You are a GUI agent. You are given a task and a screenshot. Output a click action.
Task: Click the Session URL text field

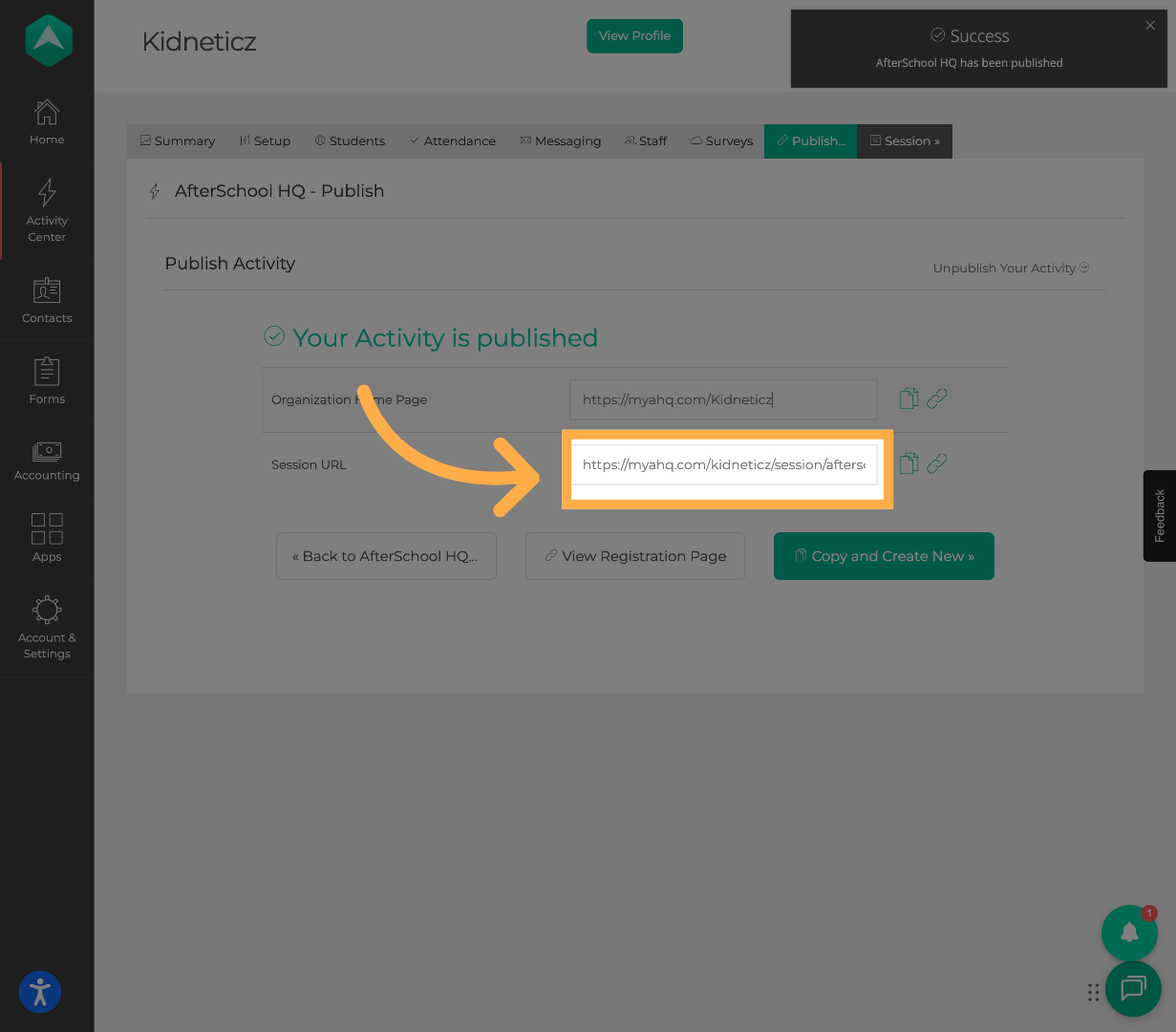723,464
